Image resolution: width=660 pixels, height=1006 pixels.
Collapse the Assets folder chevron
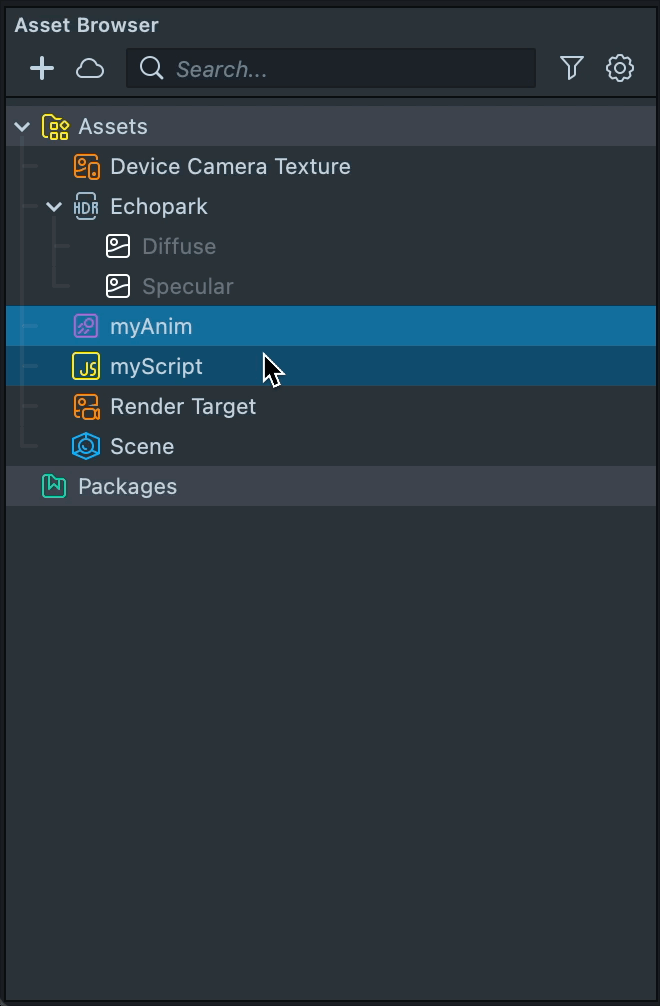point(22,126)
